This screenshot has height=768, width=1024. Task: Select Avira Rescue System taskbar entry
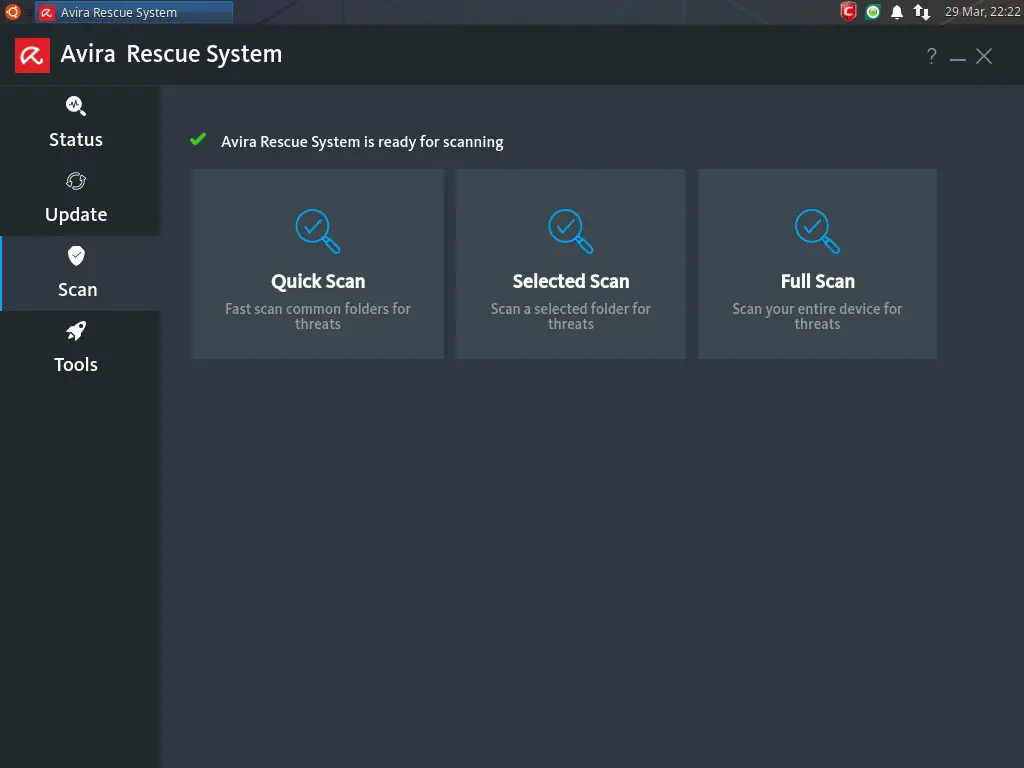(134, 13)
